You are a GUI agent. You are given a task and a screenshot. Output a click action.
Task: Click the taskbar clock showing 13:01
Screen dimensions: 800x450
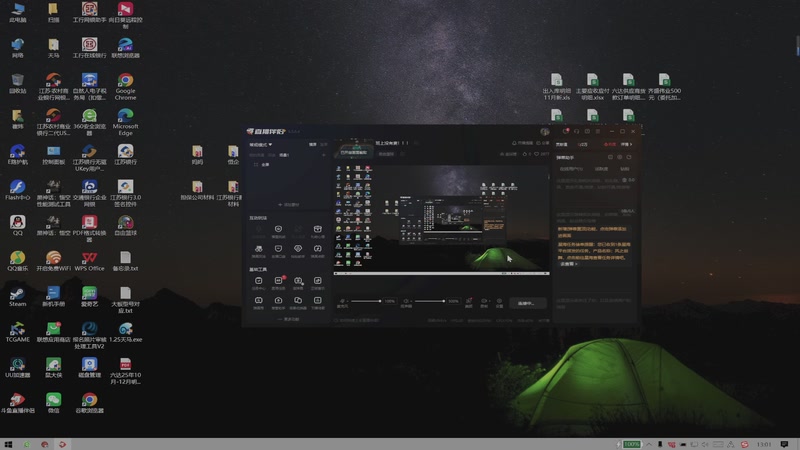coord(764,444)
